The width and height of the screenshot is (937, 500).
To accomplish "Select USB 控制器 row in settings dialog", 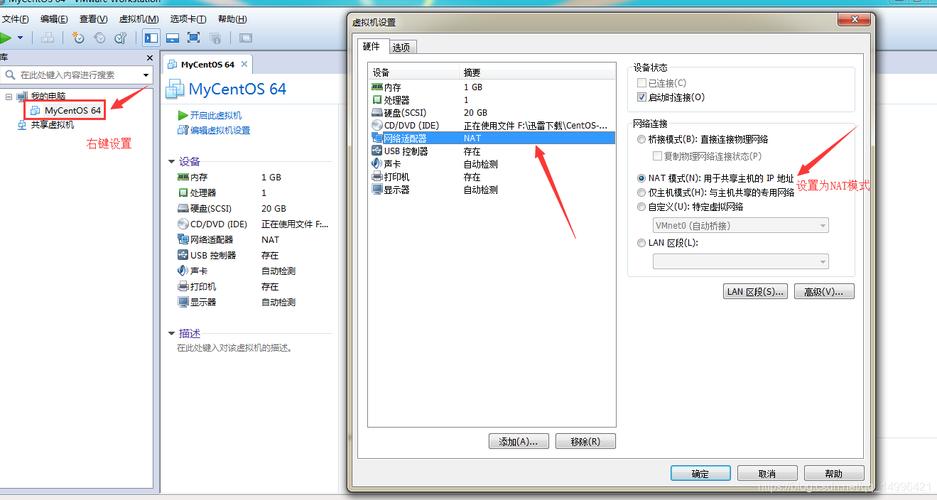I will tap(491, 151).
